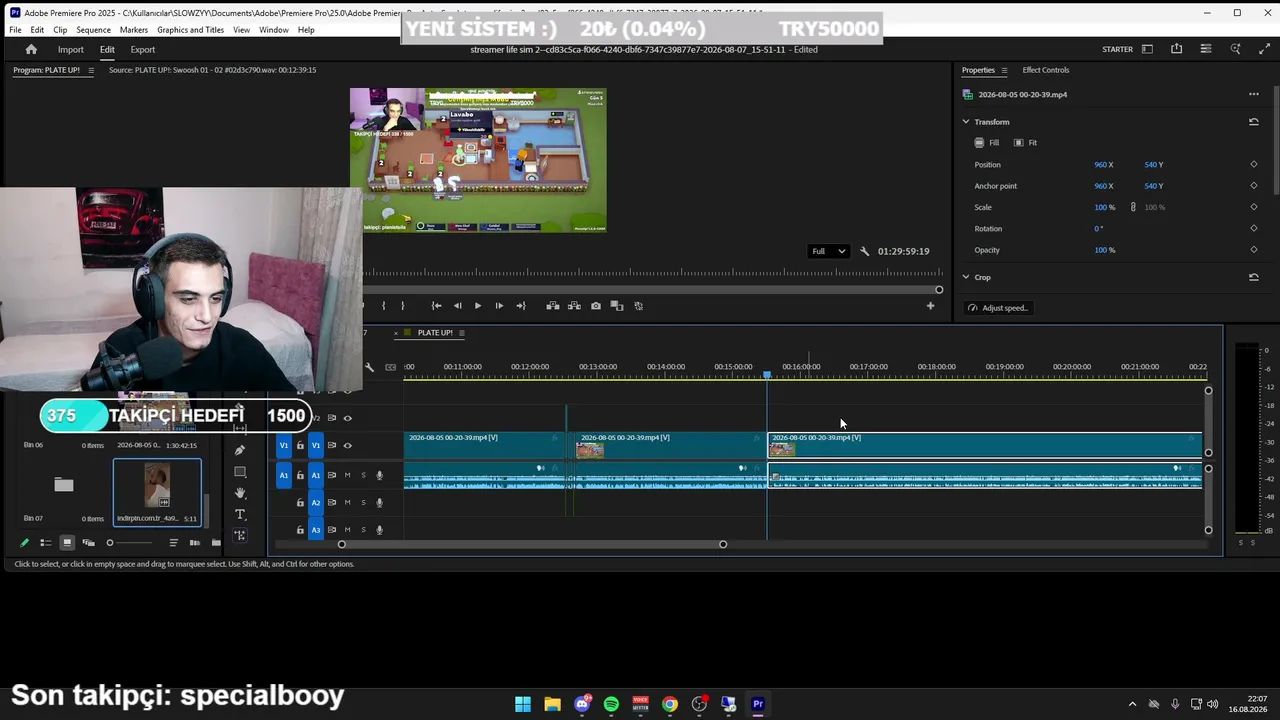
Task: Click the Overwrite edit button in monitor
Action: click(x=574, y=306)
